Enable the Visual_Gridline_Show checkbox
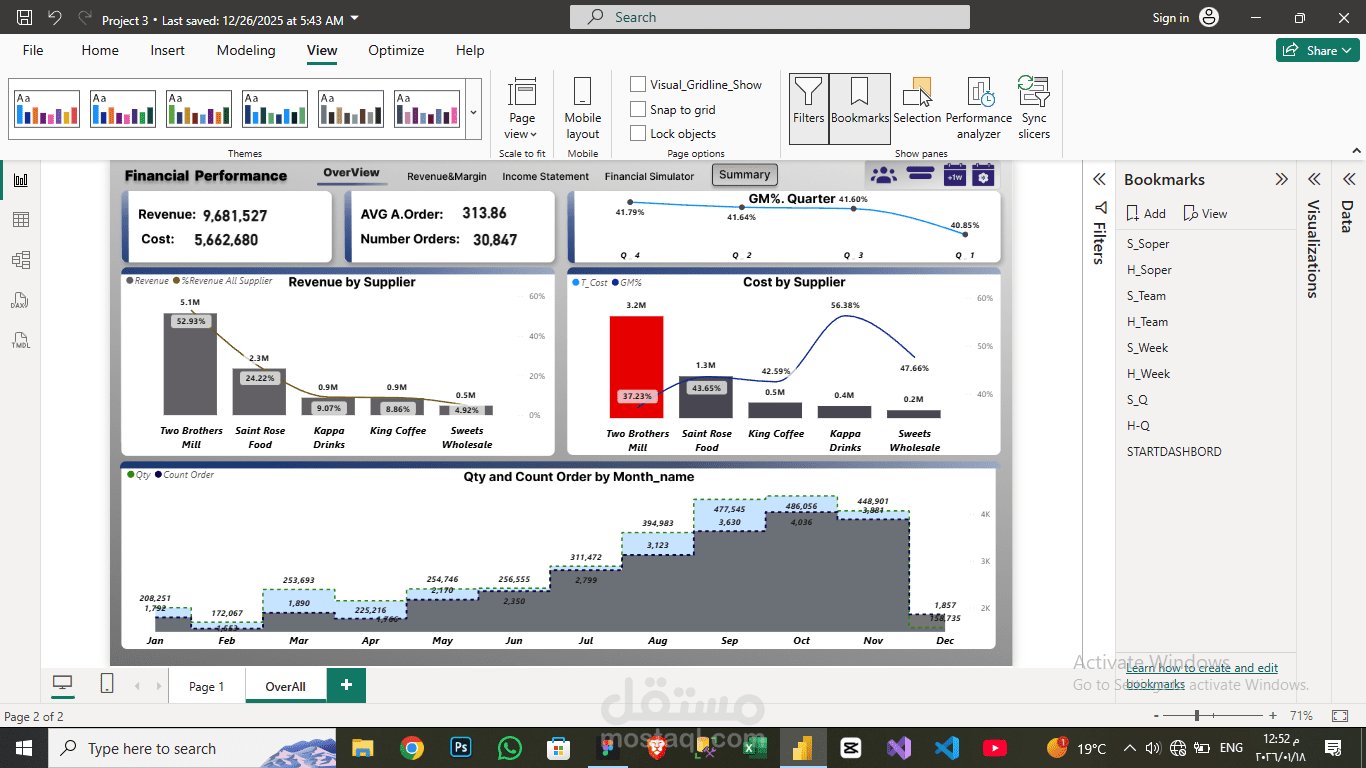This screenshot has width=1366, height=768. pyautogui.click(x=638, y=84)
